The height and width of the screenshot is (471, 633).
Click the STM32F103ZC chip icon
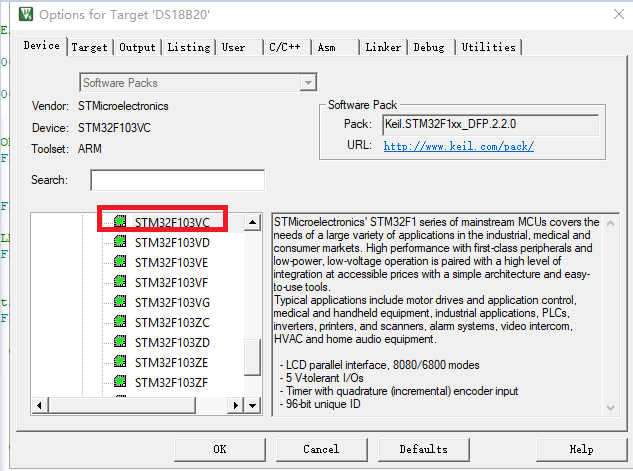120,322
